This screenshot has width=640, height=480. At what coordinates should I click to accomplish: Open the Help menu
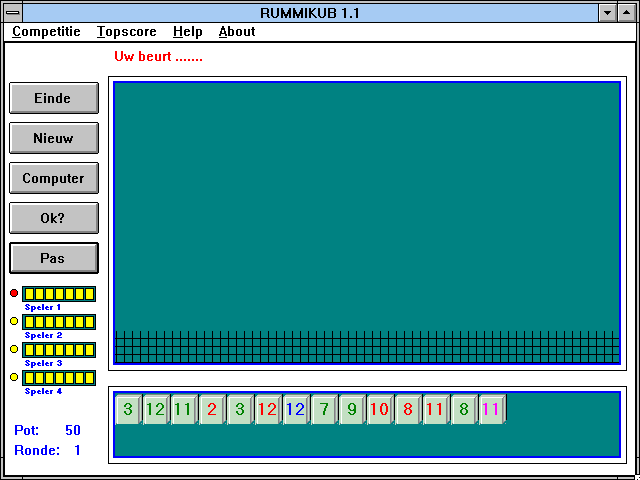coord(187,31)
